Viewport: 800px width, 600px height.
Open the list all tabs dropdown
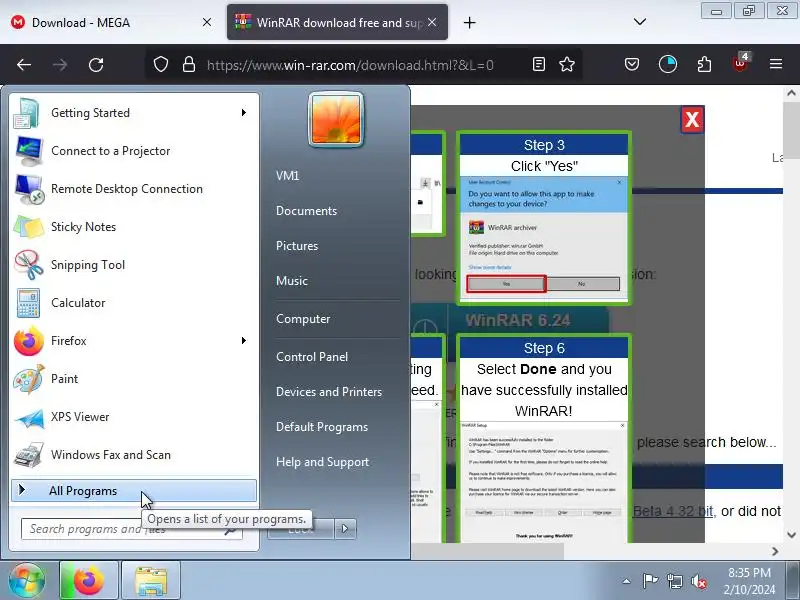[x=640, y=22]
